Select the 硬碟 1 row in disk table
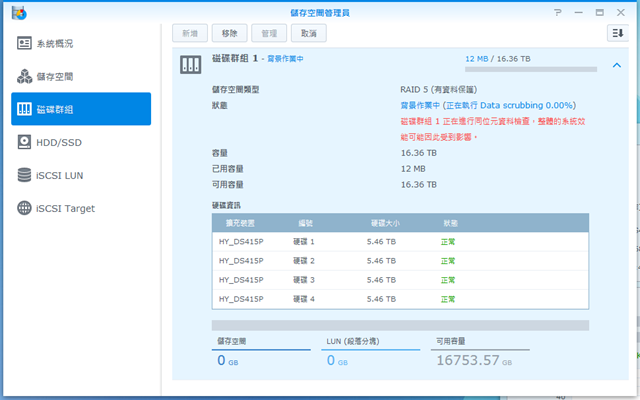Viewport: 640px width, 400px height. [399, 241]
